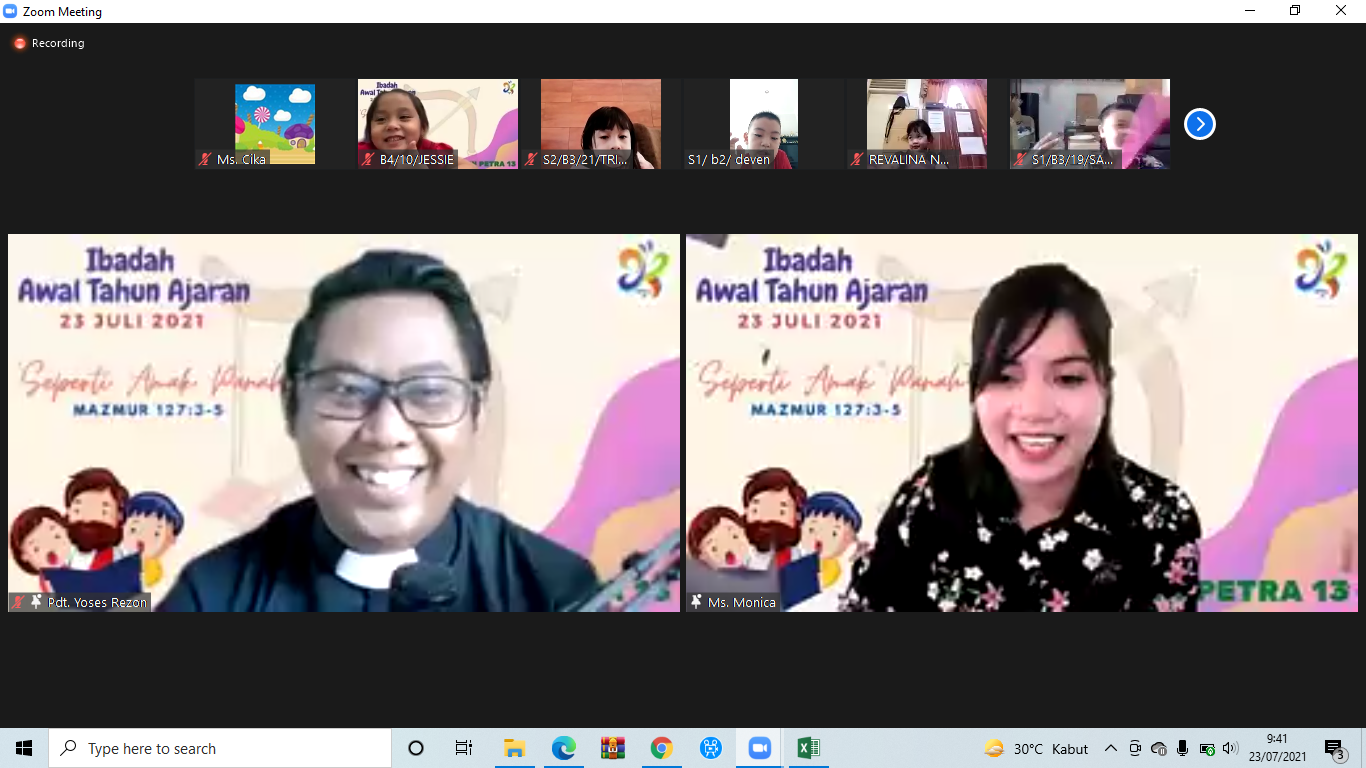Click the pin icon beside Ms. Monica's name
The width and height of the screenshot is (1366, 768).
click(x=696, y=602)
